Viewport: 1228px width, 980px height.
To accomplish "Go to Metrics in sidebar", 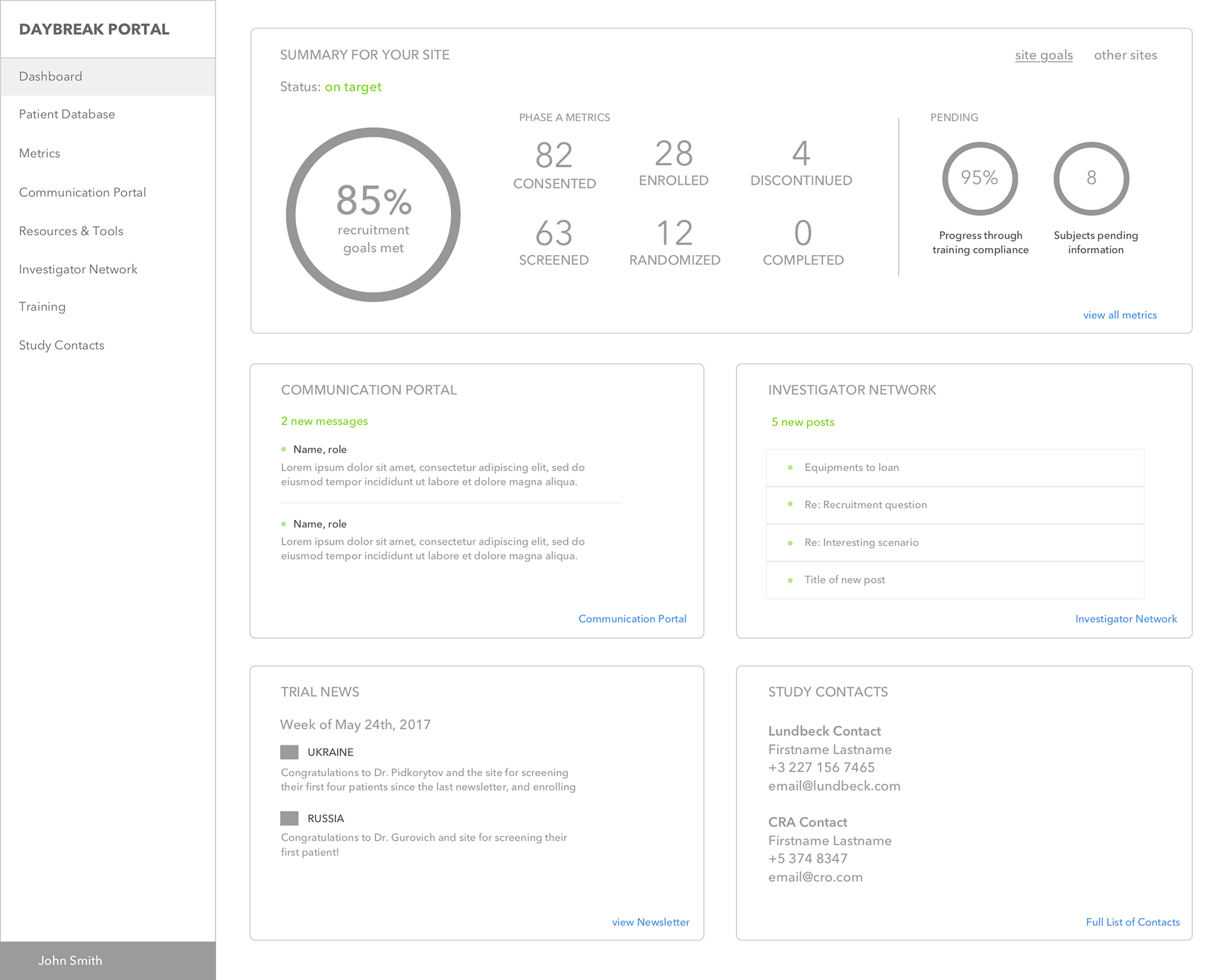I will 40,153.
